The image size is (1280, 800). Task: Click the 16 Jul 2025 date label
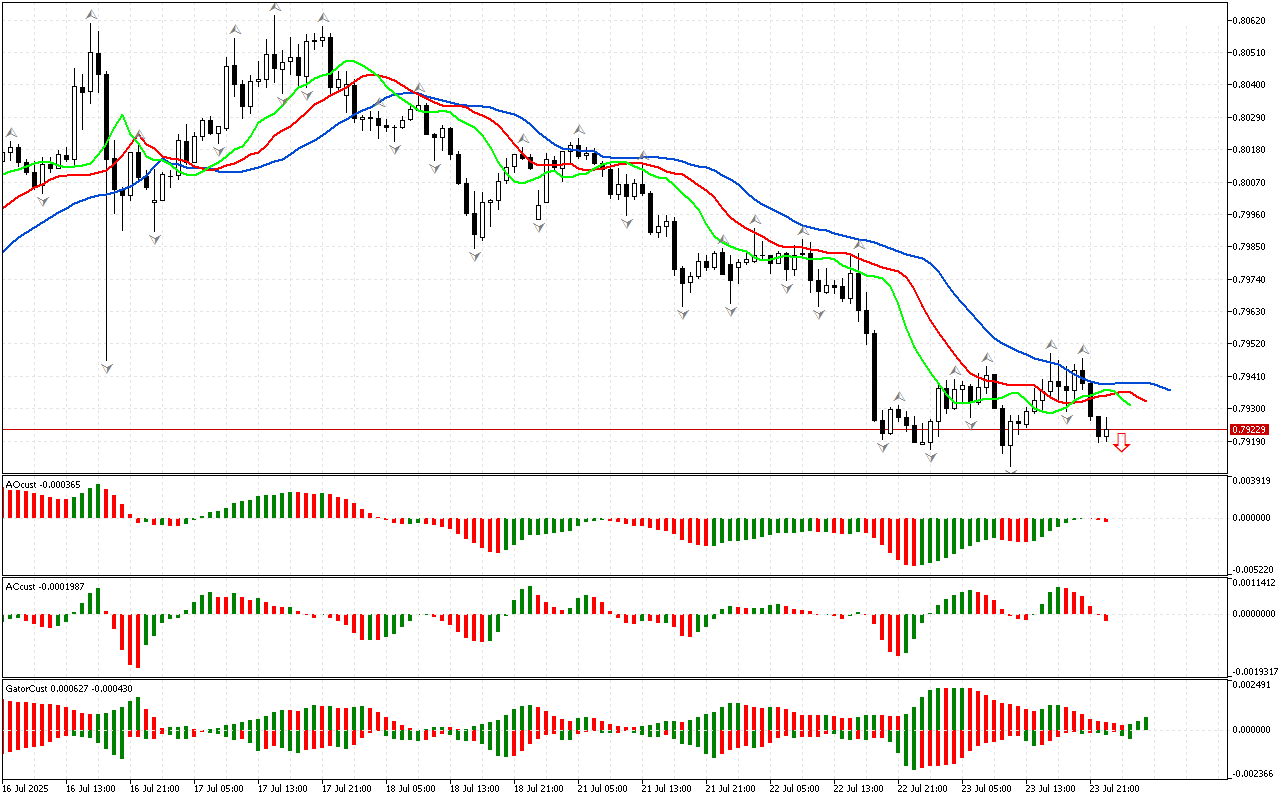pyautogui.click(x=26, y=788)
